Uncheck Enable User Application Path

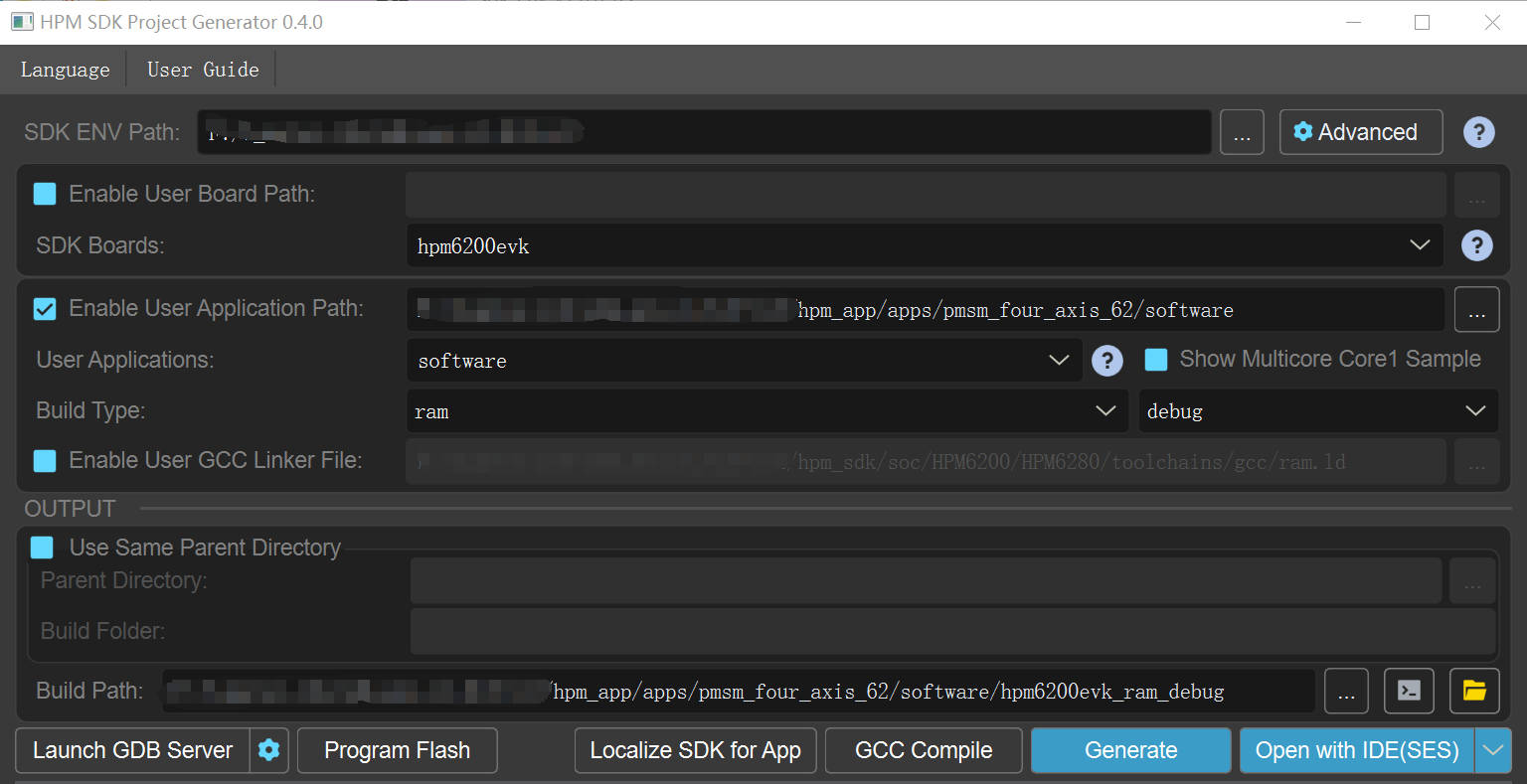(x=45, y=309)
